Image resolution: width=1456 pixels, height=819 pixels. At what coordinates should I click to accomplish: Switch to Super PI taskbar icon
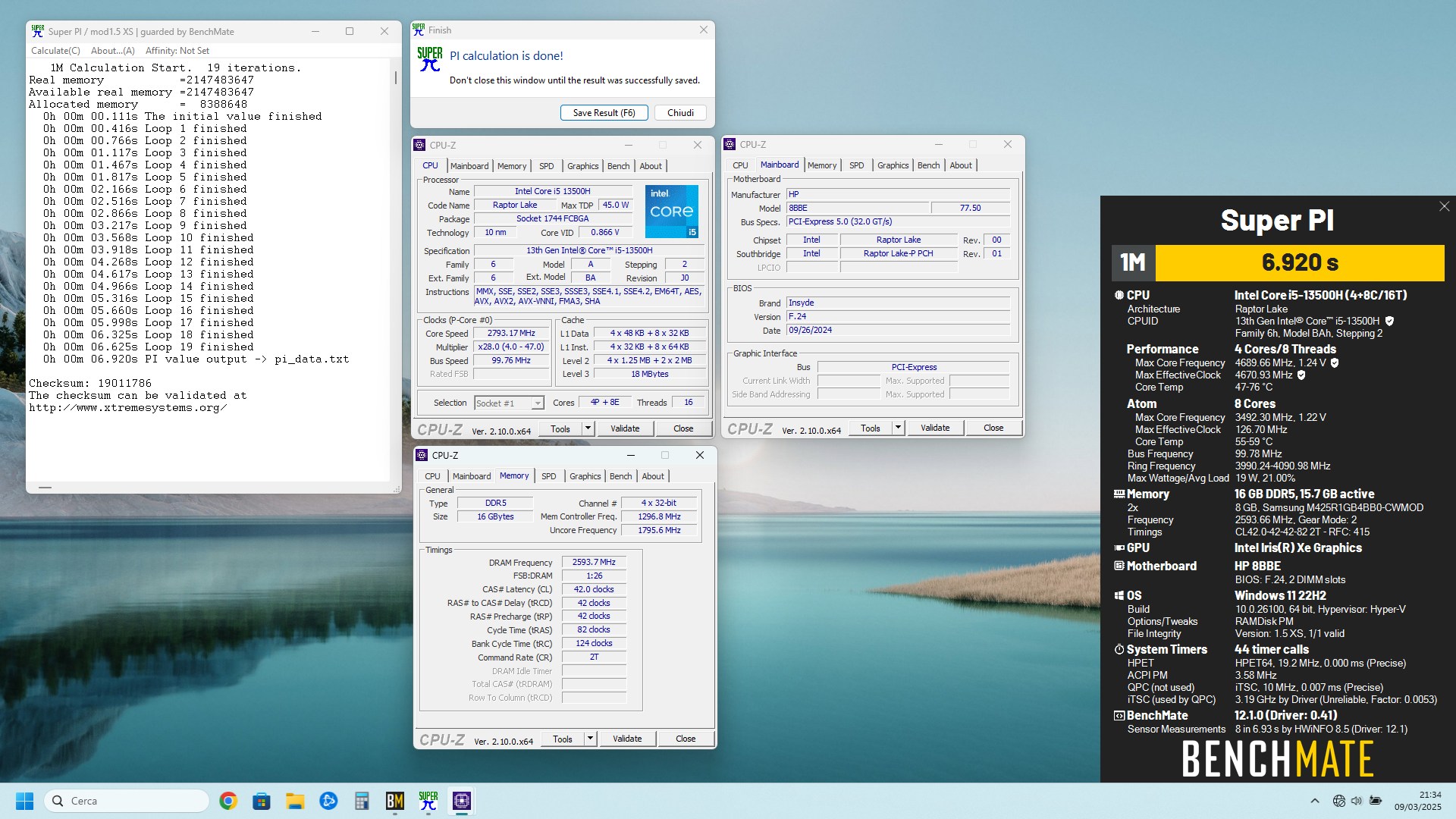click(428, 801)
